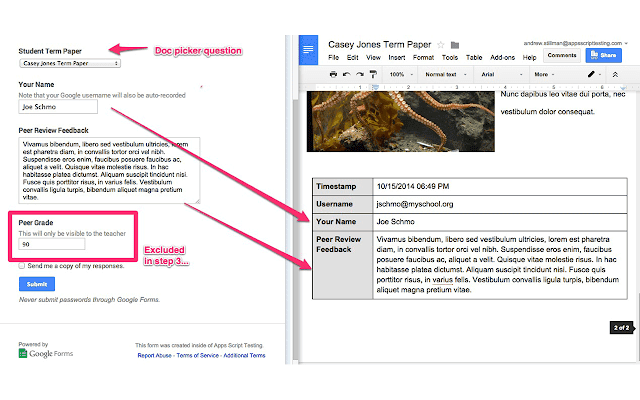Open the Add-ons menu
The width and height of the screenshot is (640, 400).
coord(502,58)
